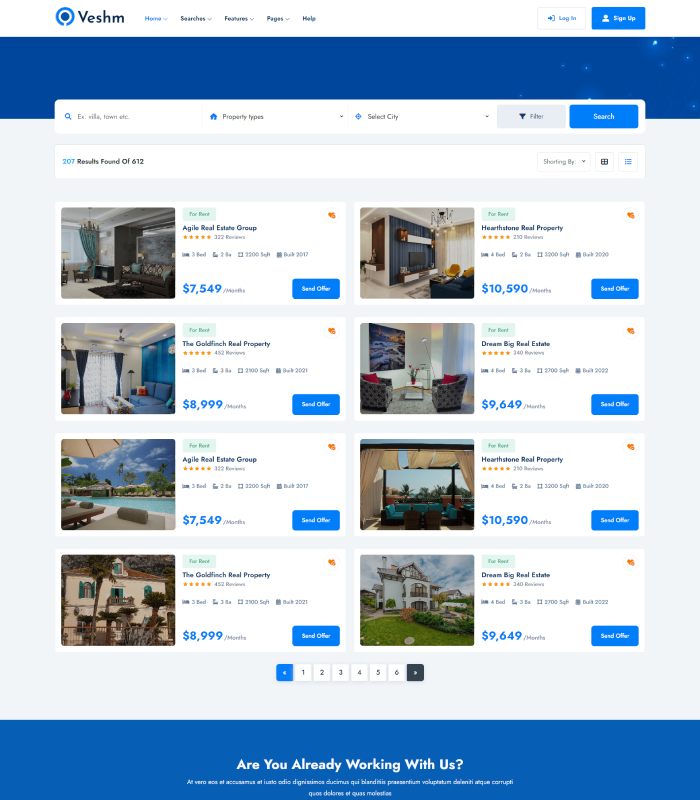700x800 pixels.
Task: Click the Filter button
Action: (531, 117)
